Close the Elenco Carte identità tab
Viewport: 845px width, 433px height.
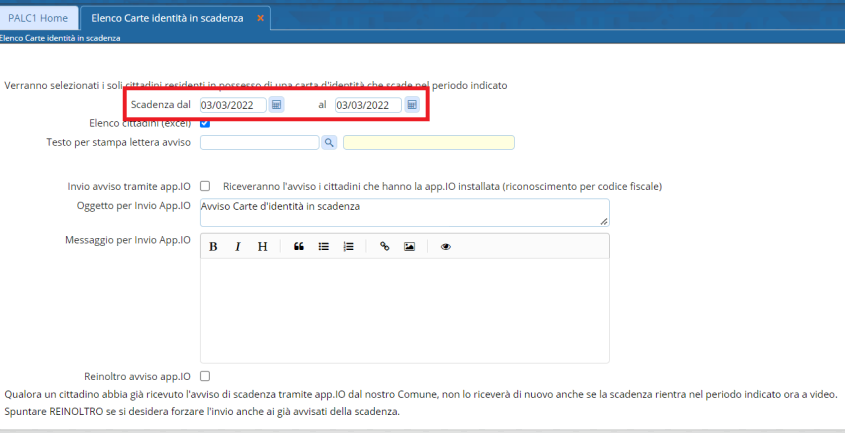(261, 18)
